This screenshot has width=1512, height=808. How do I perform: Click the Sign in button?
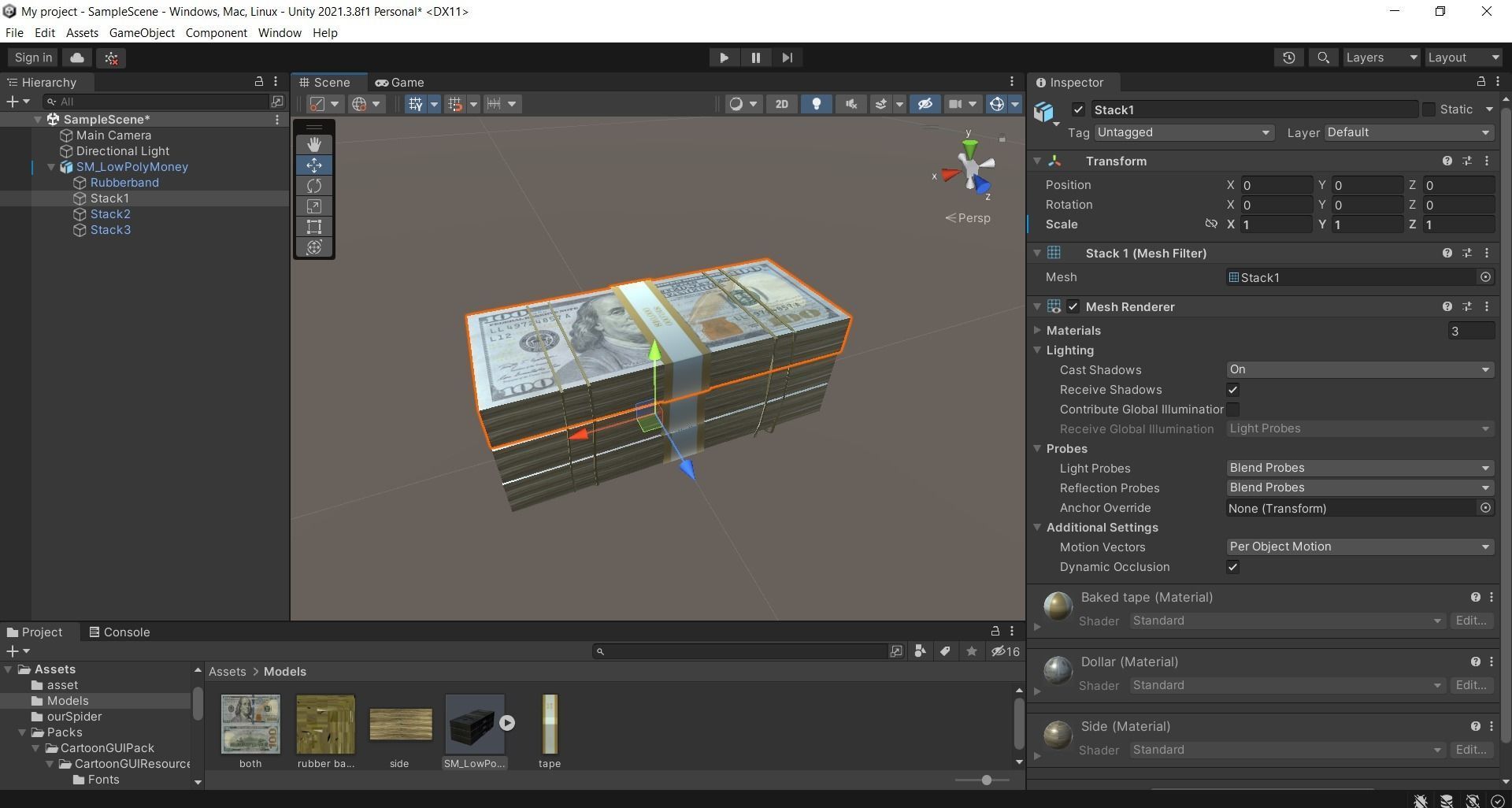[x=33, y=57]
